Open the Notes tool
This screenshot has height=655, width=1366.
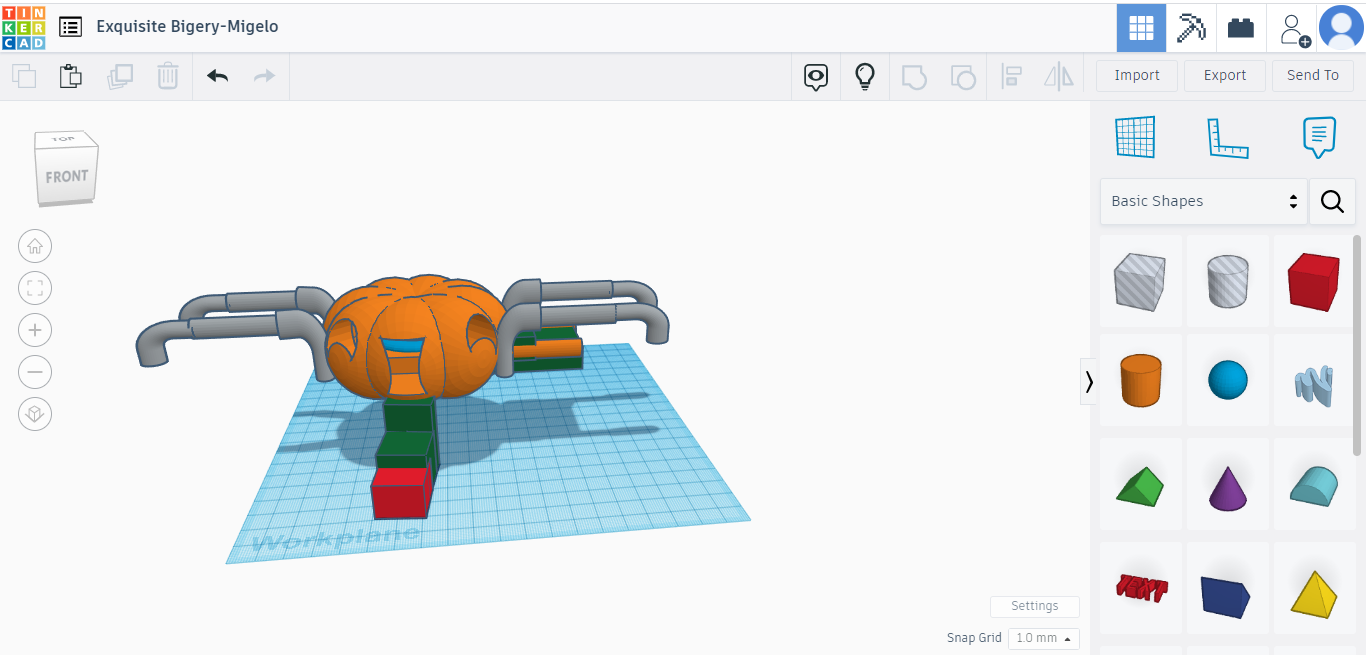click(x=1319, y=137)
